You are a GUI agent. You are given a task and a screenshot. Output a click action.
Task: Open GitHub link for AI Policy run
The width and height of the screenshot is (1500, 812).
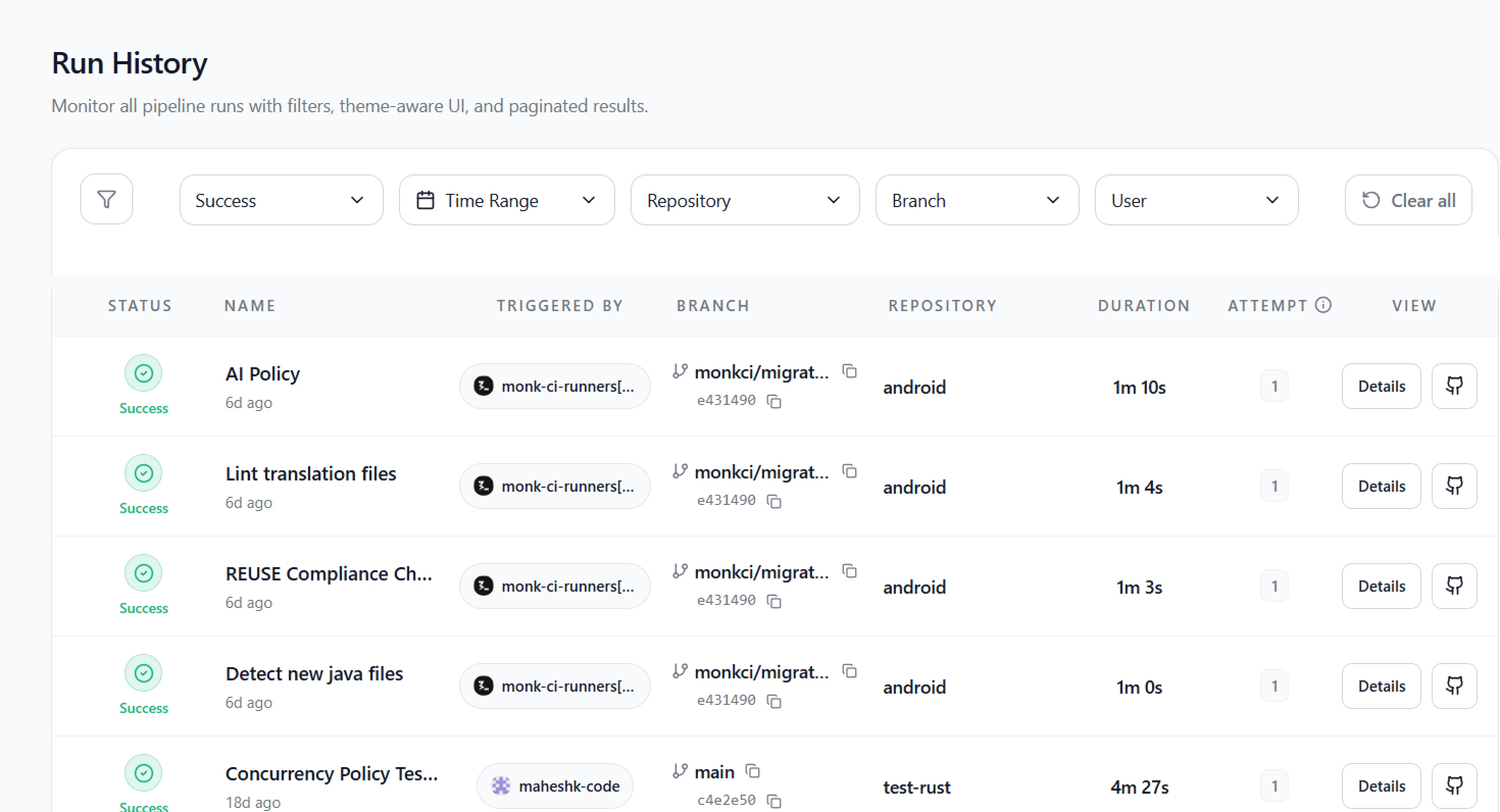click(1454, 386)
